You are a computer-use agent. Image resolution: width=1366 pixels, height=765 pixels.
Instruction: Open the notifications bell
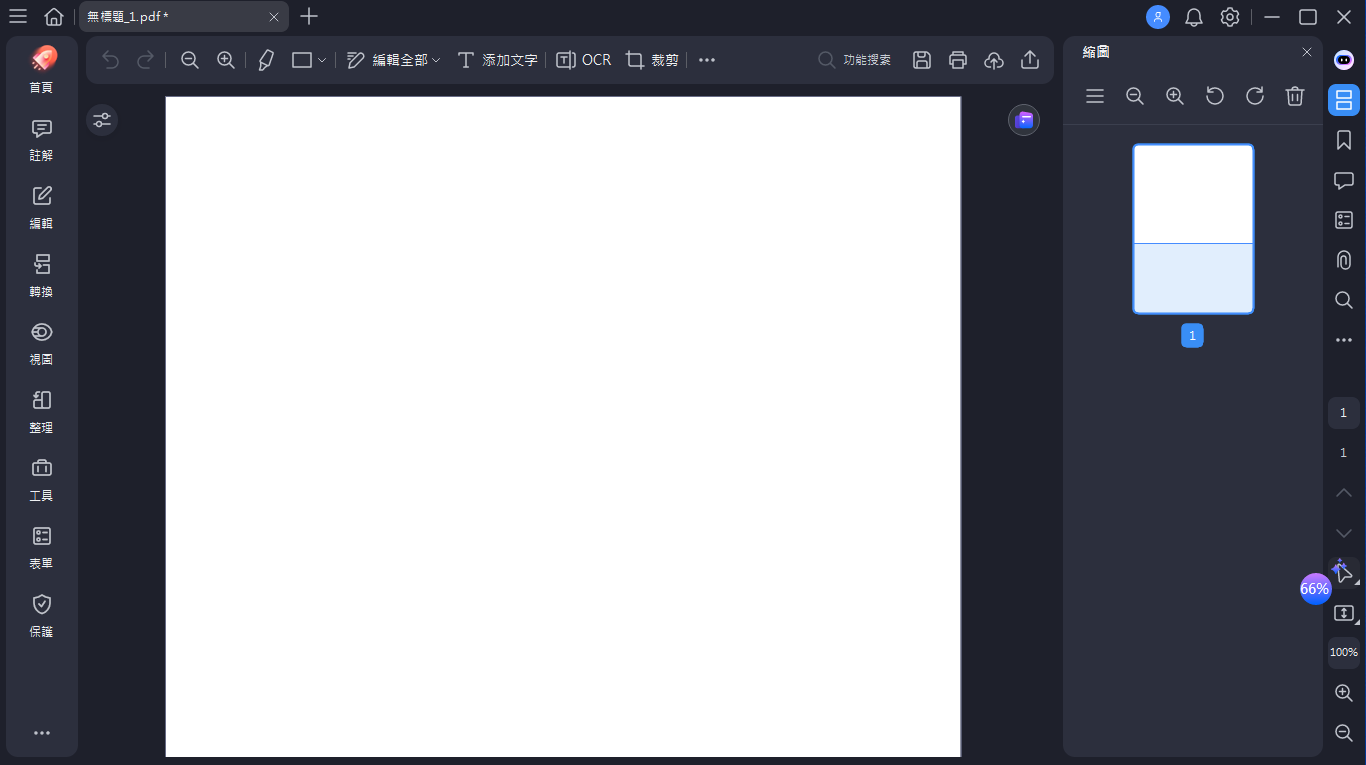[x=1194, y=17]
